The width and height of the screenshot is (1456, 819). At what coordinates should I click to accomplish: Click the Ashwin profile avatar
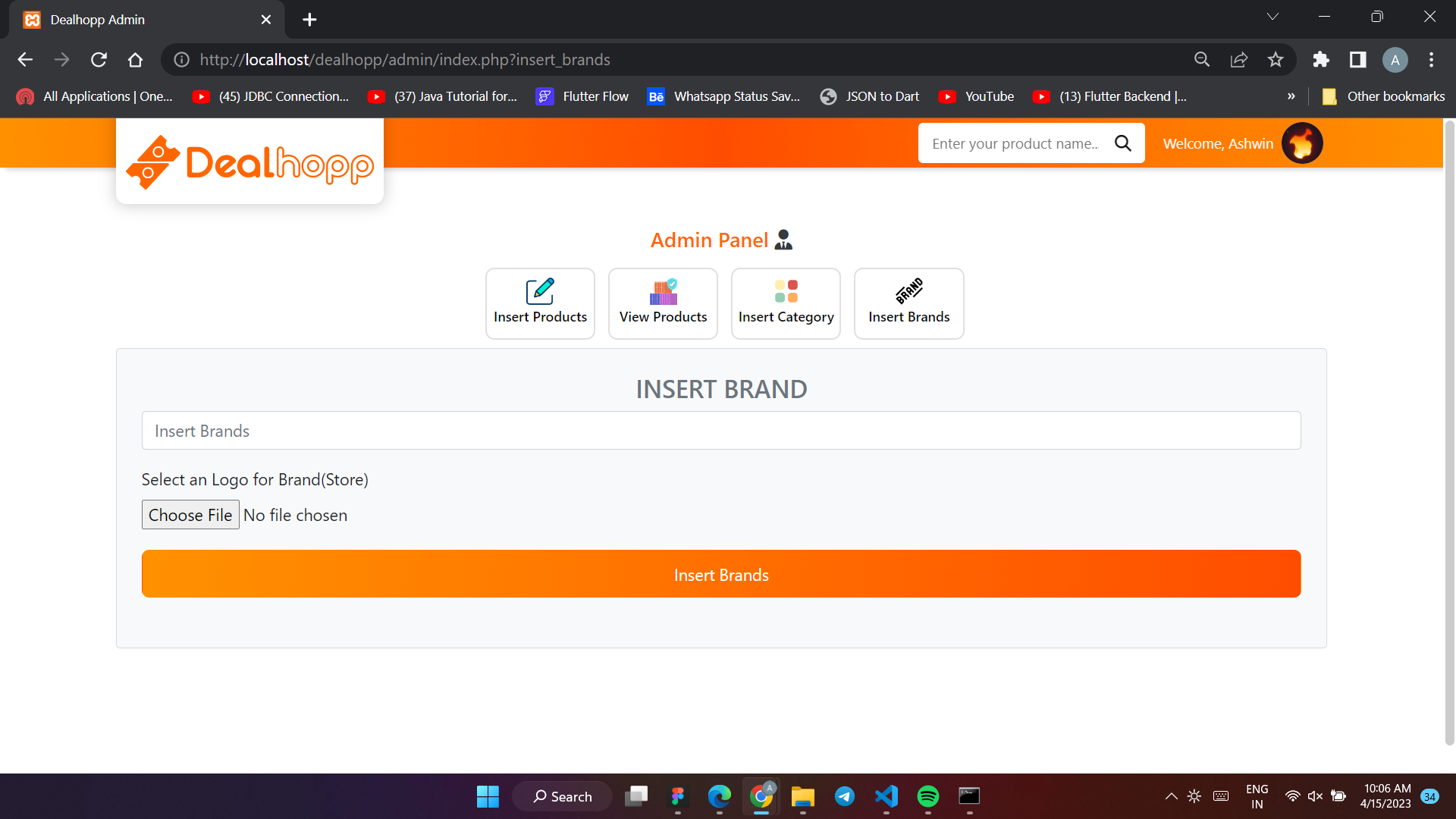tap(1302, 143)
